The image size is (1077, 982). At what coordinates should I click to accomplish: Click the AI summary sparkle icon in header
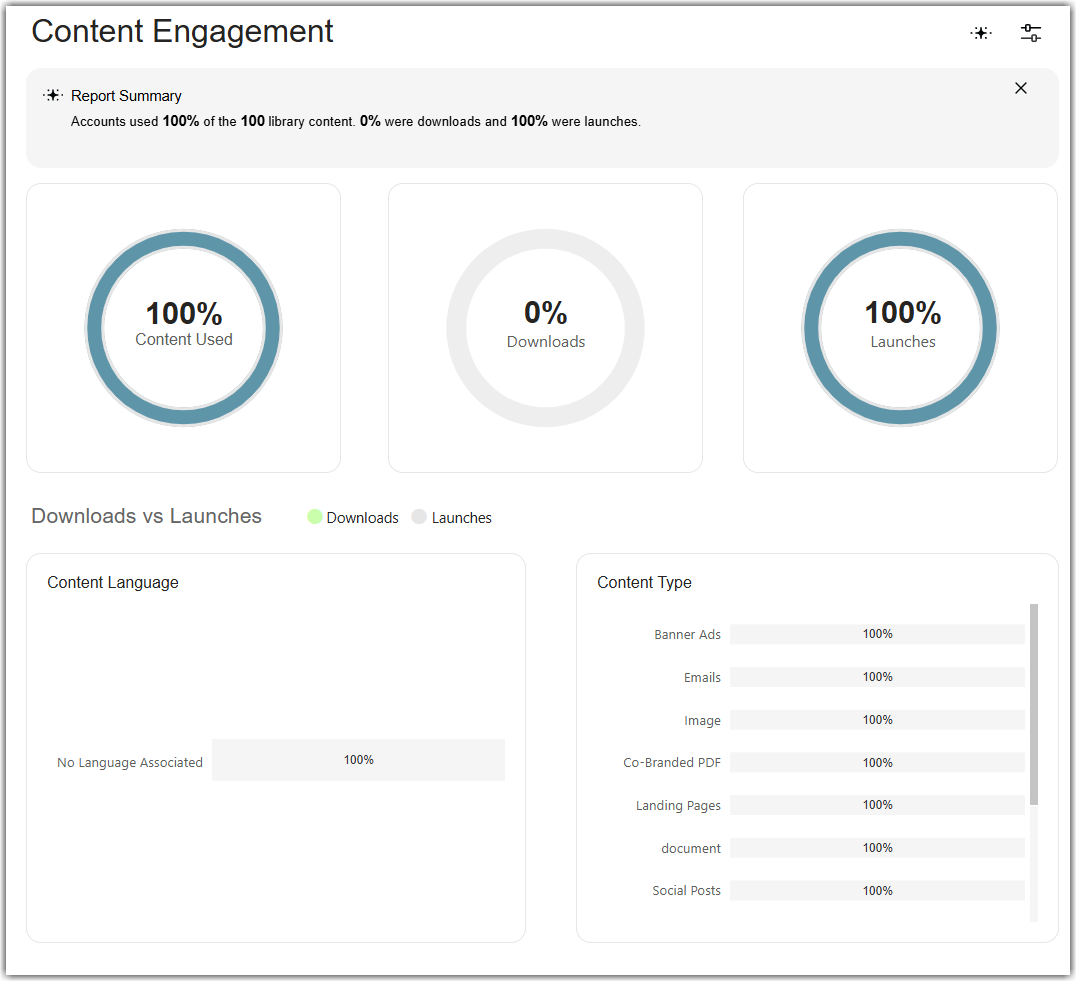(x=981, y=33)
